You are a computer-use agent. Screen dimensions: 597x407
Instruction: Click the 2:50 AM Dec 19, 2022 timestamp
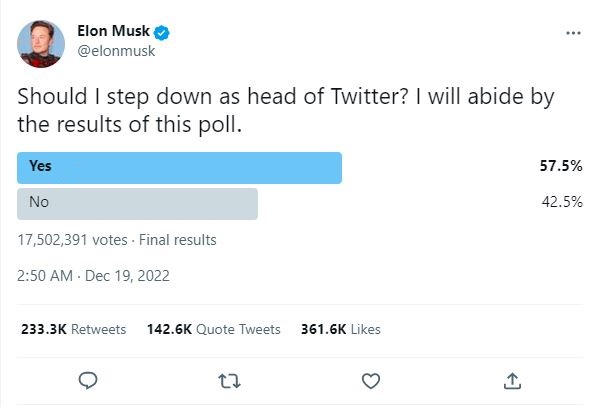(x=93, y=276)
